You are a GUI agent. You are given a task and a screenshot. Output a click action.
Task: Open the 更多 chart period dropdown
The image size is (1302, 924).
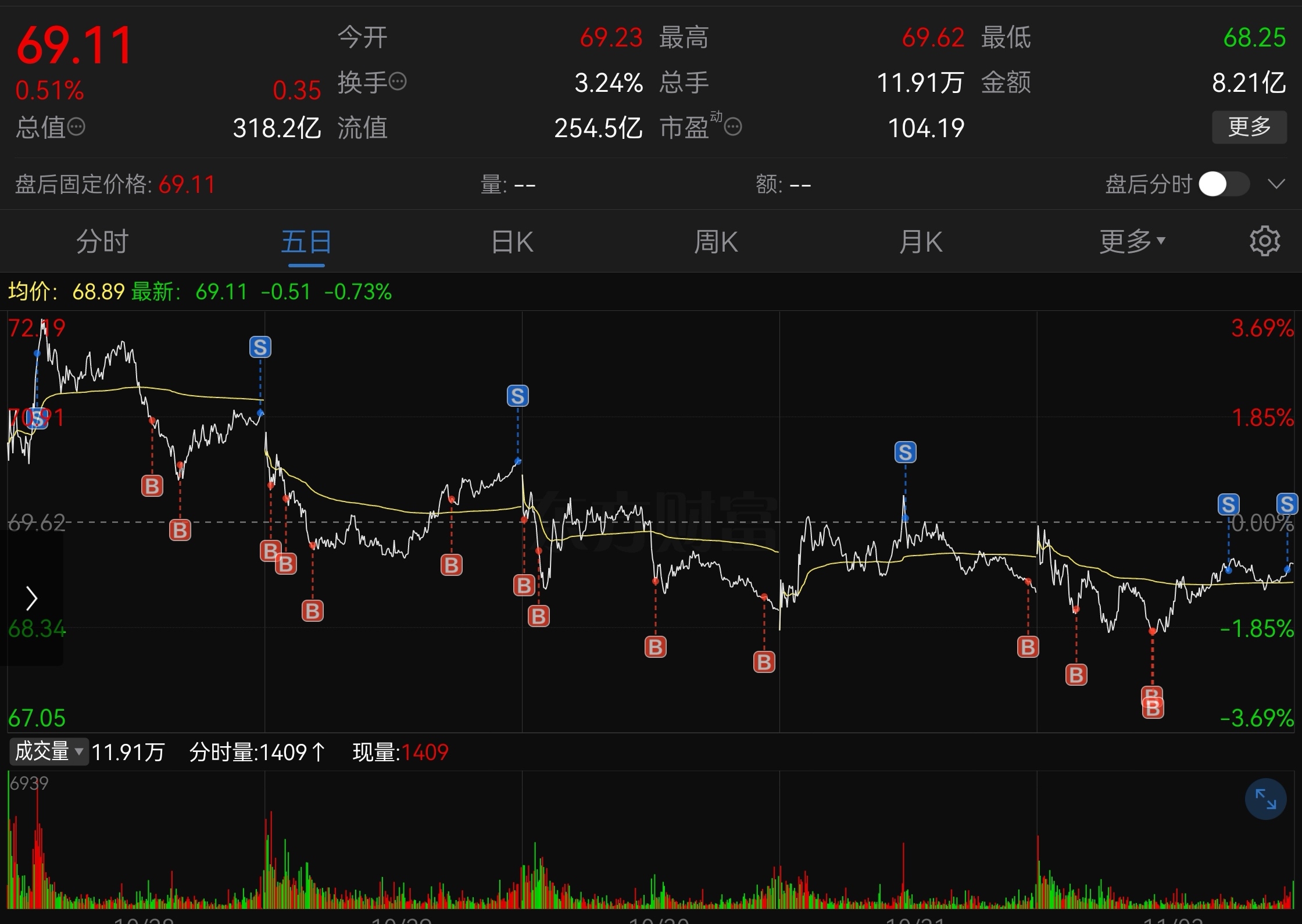tap(1132, 241)
